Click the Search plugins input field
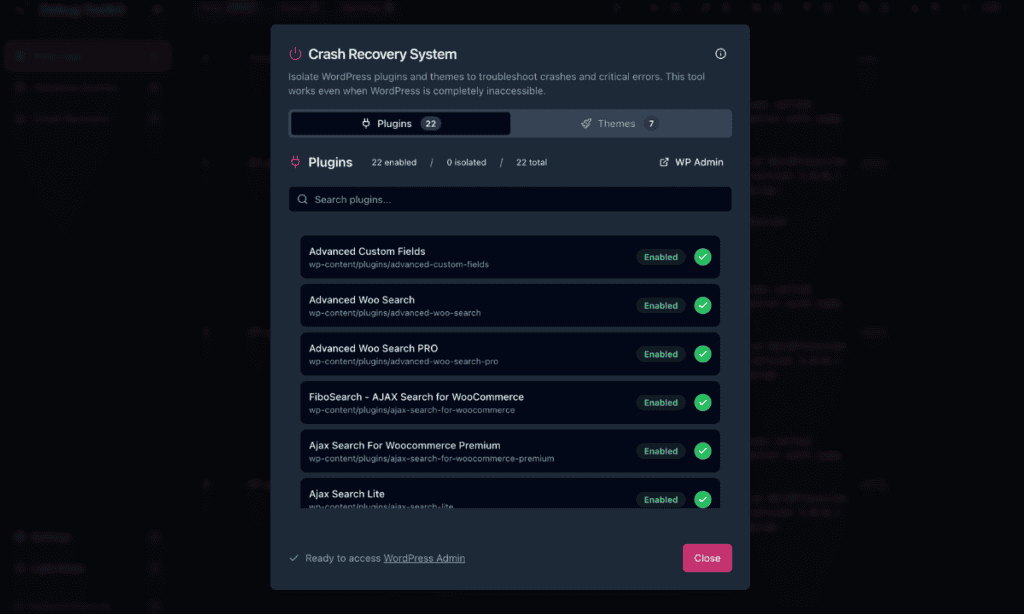The height and width of the screenshot is (614, 1024). point(510,199)
